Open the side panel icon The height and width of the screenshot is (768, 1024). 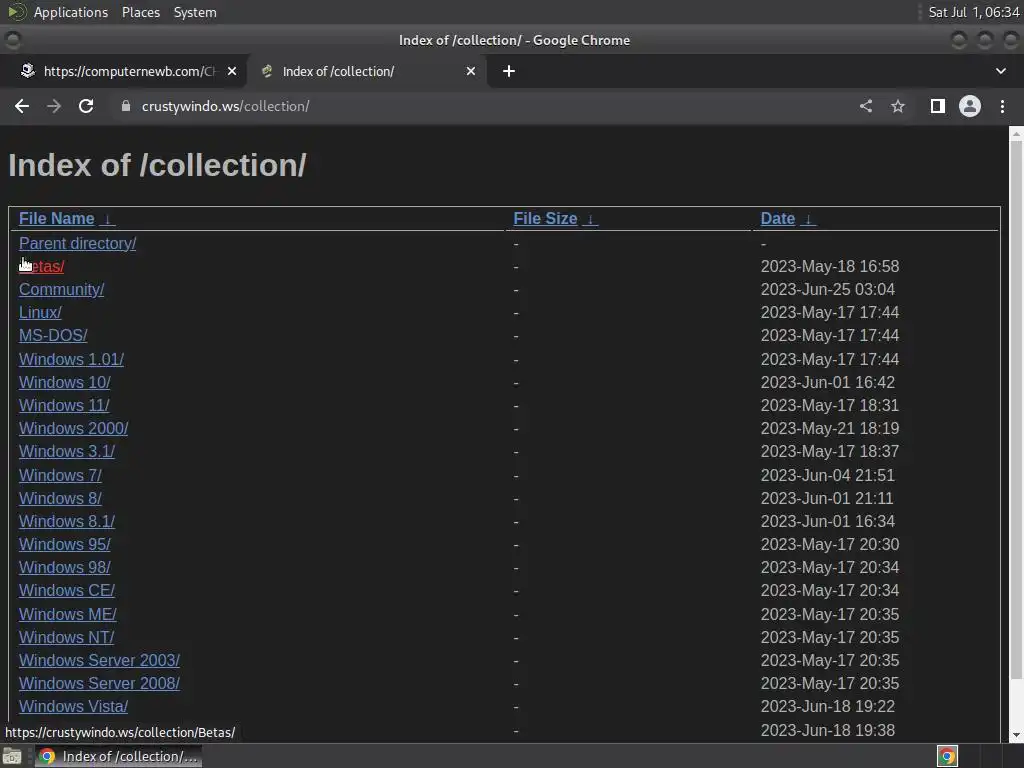[x=938, y=106]
